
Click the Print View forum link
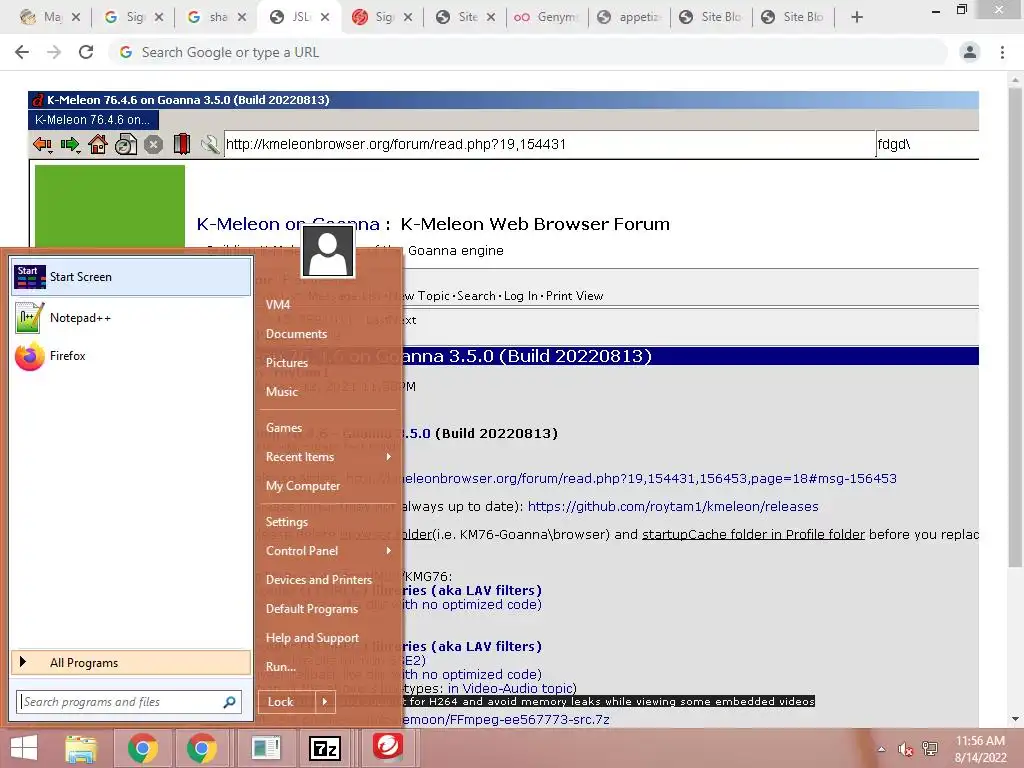coord(574,296)
